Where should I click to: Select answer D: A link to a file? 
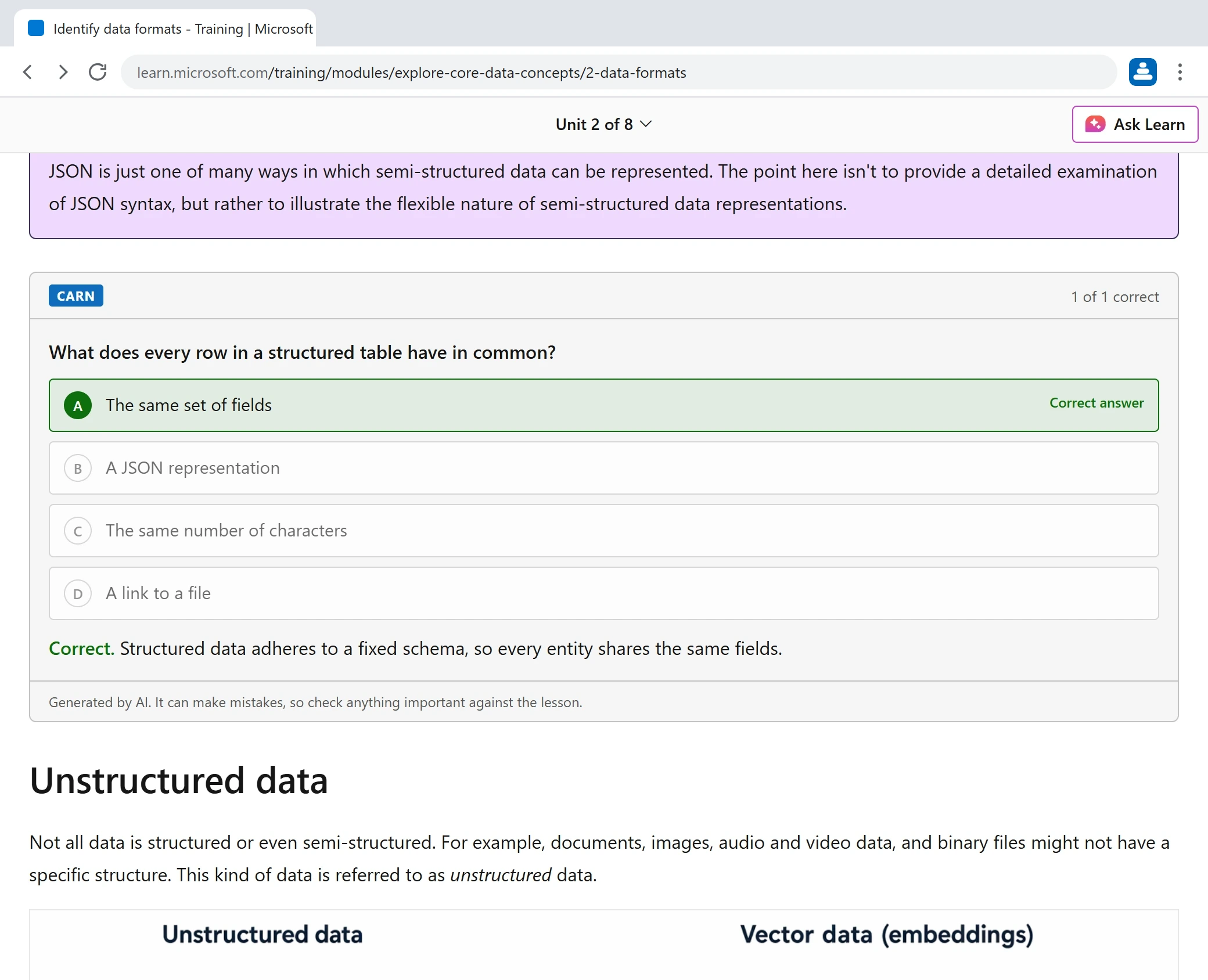click(x=603, y=593)
